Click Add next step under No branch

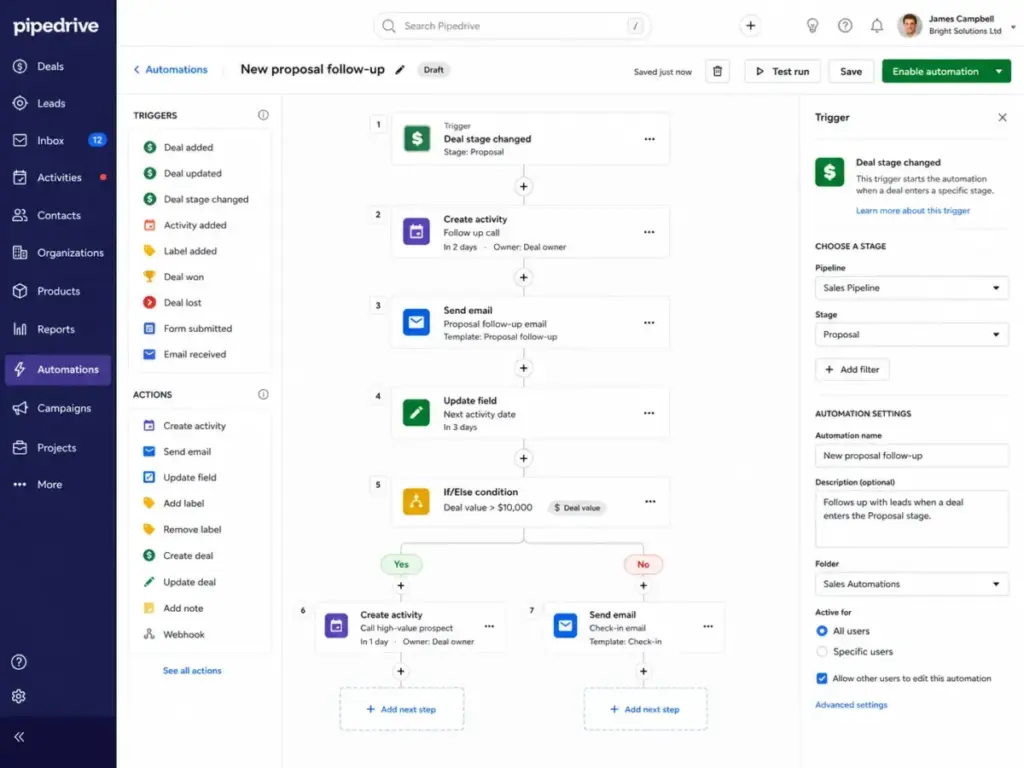tap(645, 709)
